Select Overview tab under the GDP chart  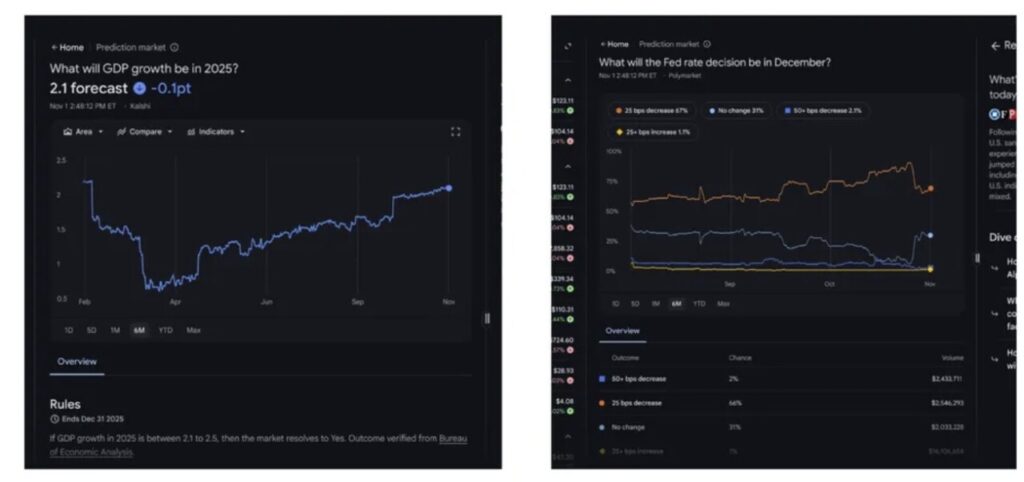pos(76,361)
